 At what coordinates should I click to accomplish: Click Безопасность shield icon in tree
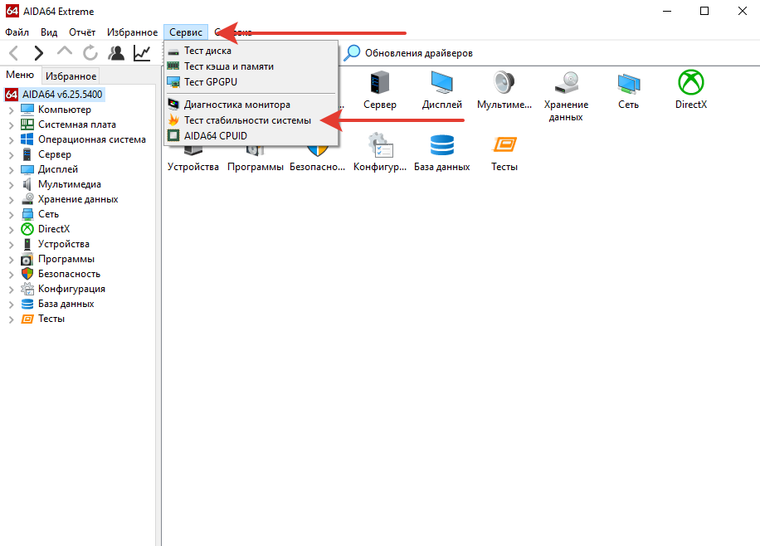tap(27, 274)
